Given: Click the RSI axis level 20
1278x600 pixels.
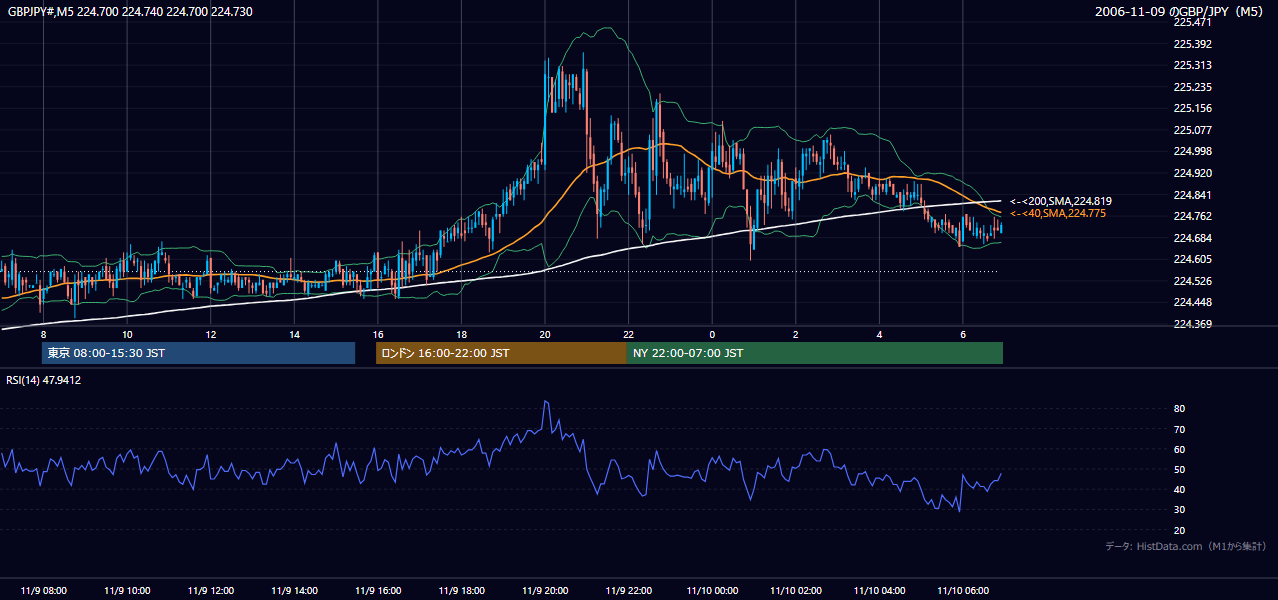Looking at the screenshot, I should pyautogui.click(x=1180, y=530).
